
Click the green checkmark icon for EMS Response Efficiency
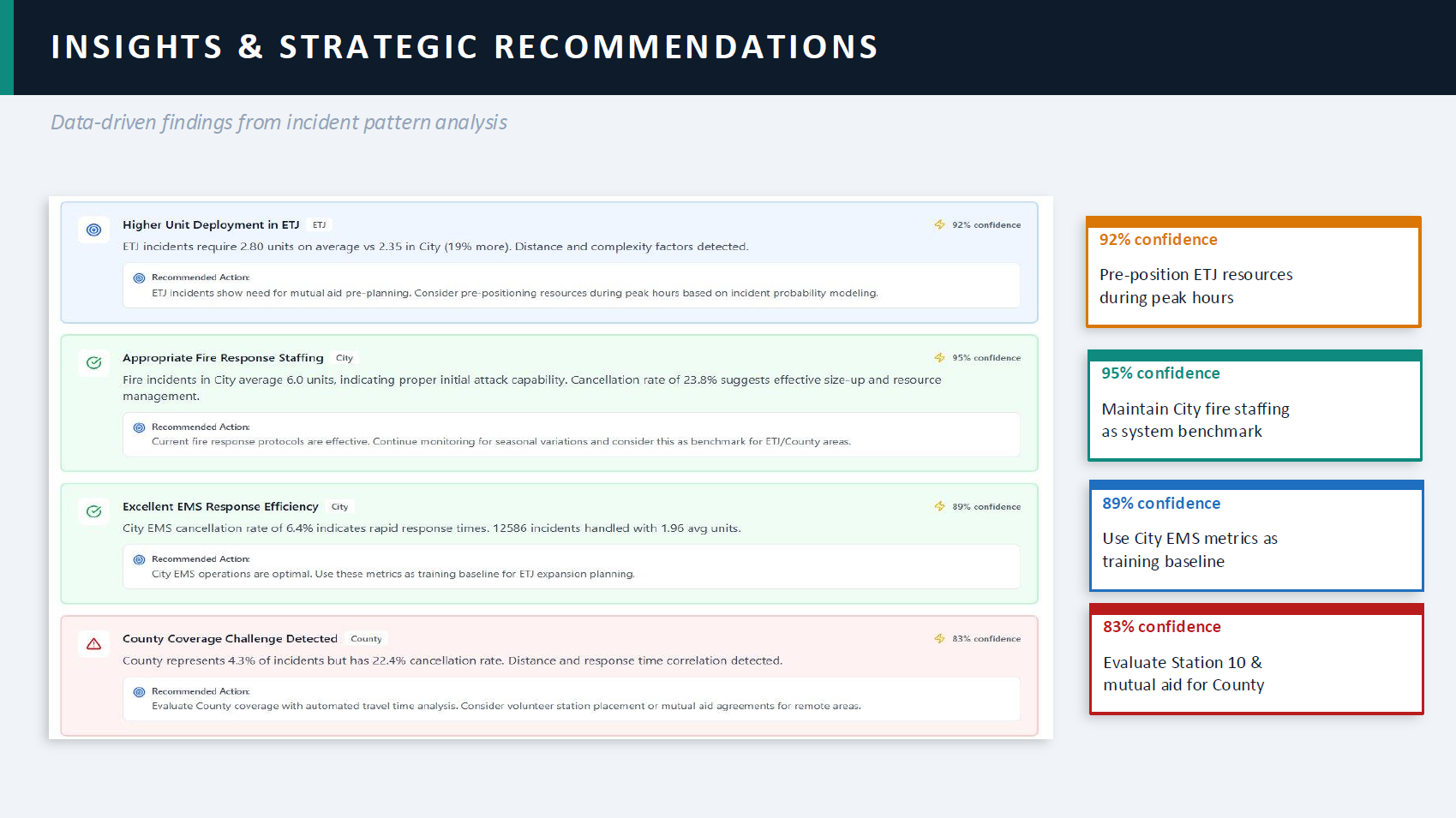coord(93,511)
